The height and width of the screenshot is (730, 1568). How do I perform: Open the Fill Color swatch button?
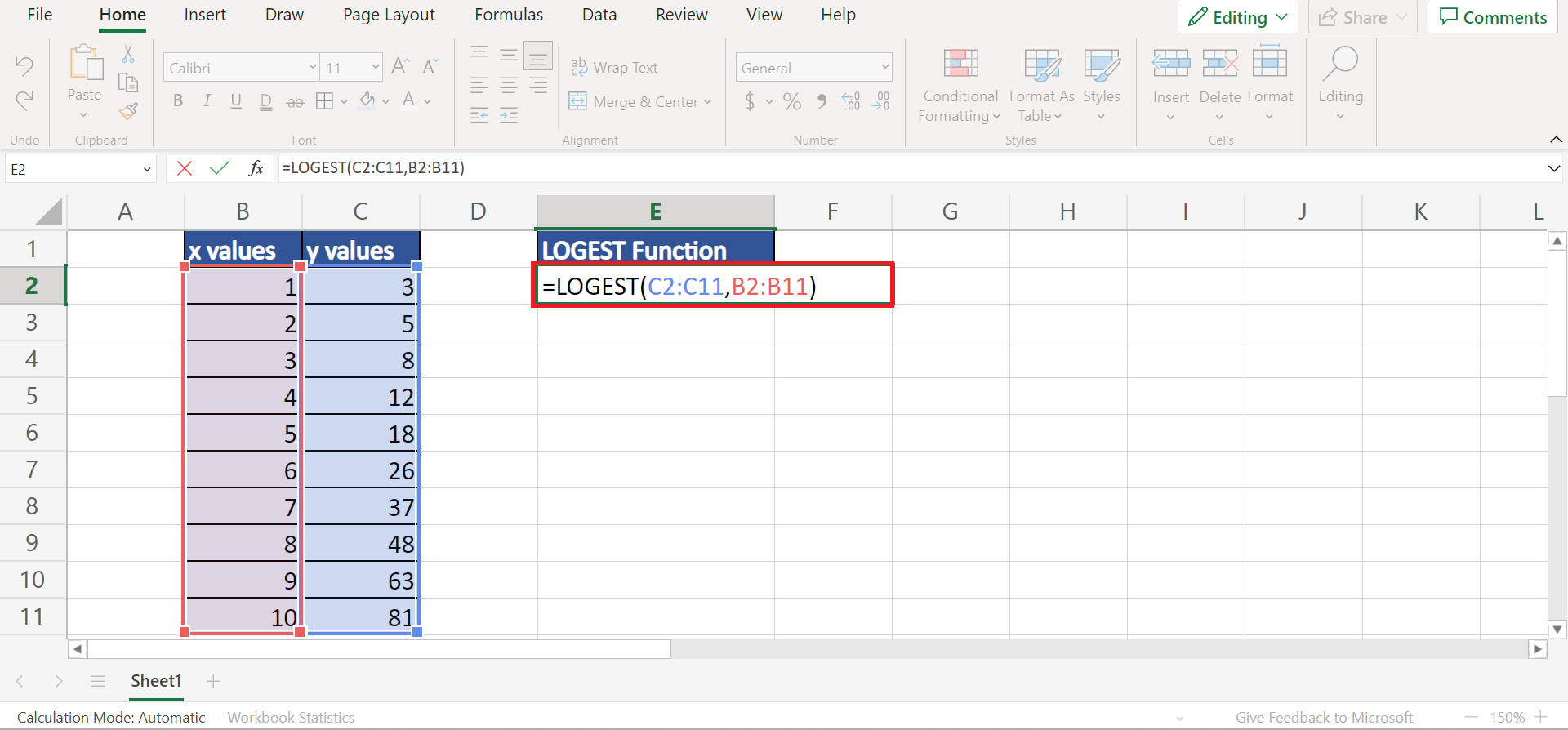[367, 101]
